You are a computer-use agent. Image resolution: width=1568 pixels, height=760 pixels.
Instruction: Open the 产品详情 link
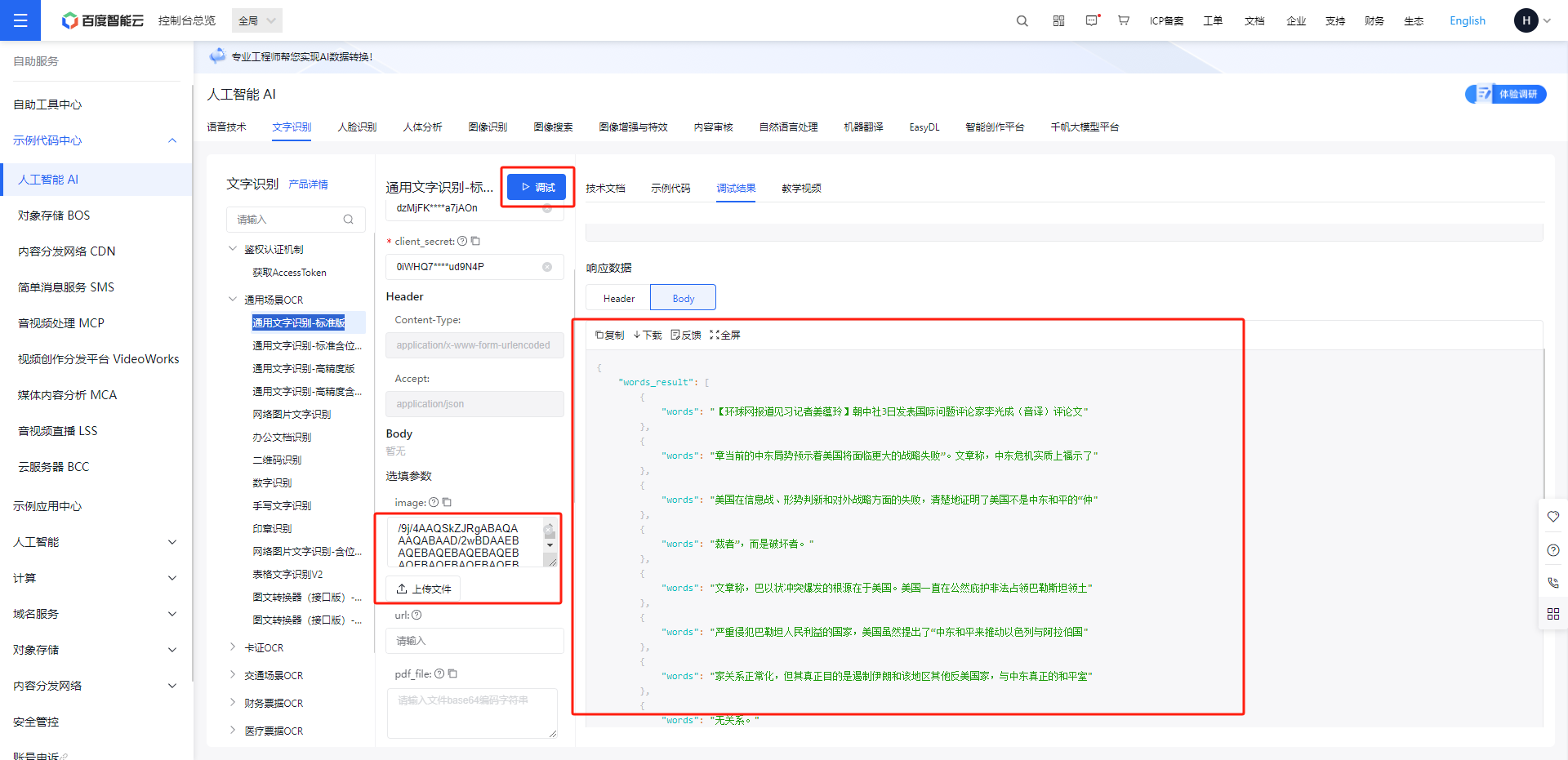(308, 184)
